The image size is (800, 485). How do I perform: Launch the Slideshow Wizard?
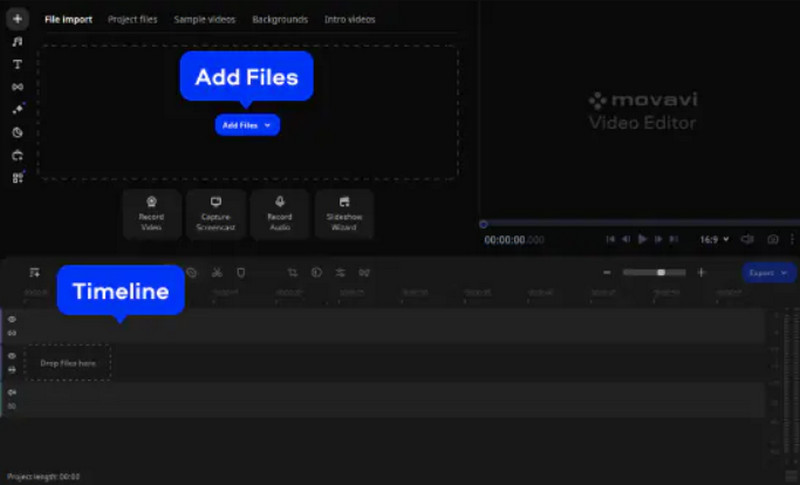coord(343,213)
